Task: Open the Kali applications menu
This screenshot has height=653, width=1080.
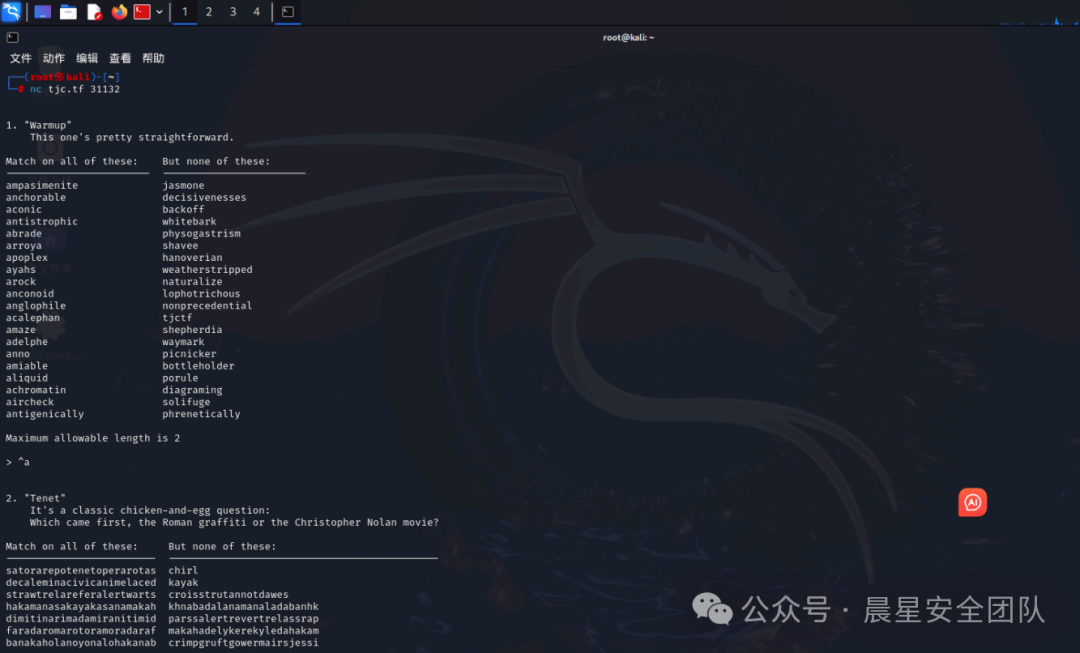Action: 11,12
